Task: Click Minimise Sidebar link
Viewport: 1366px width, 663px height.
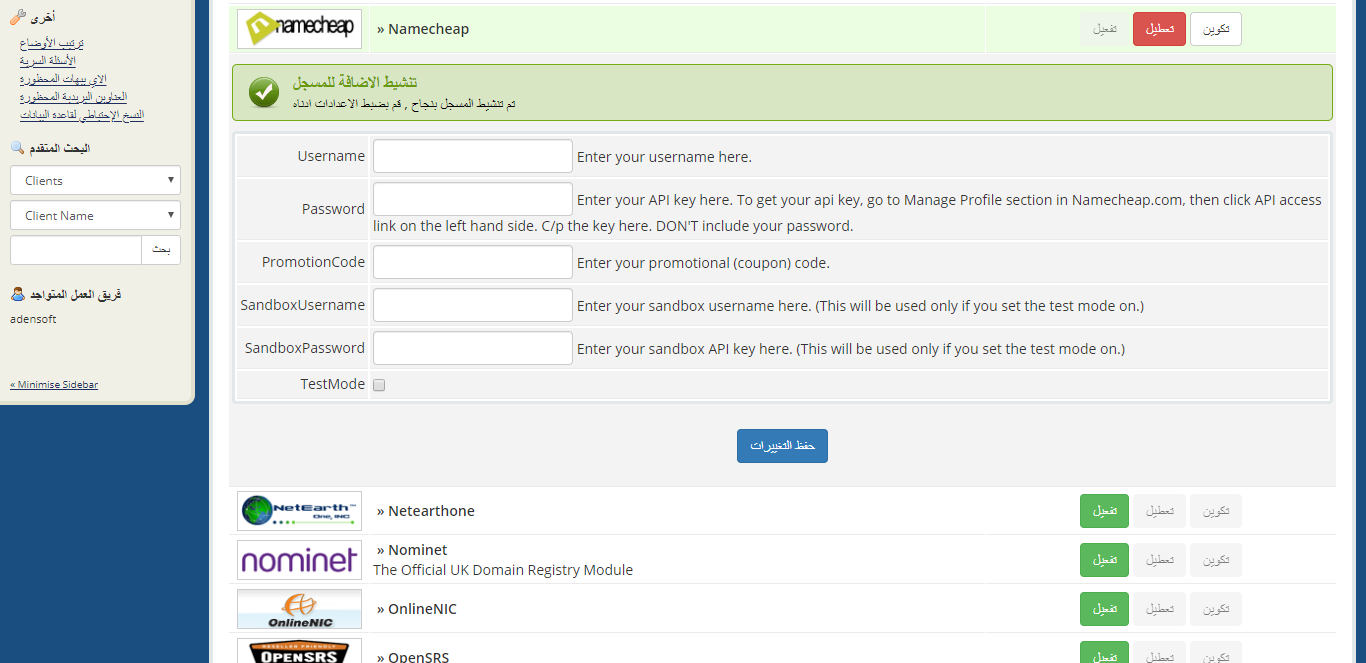Action: pyautogui.click(x=54, y=385)
